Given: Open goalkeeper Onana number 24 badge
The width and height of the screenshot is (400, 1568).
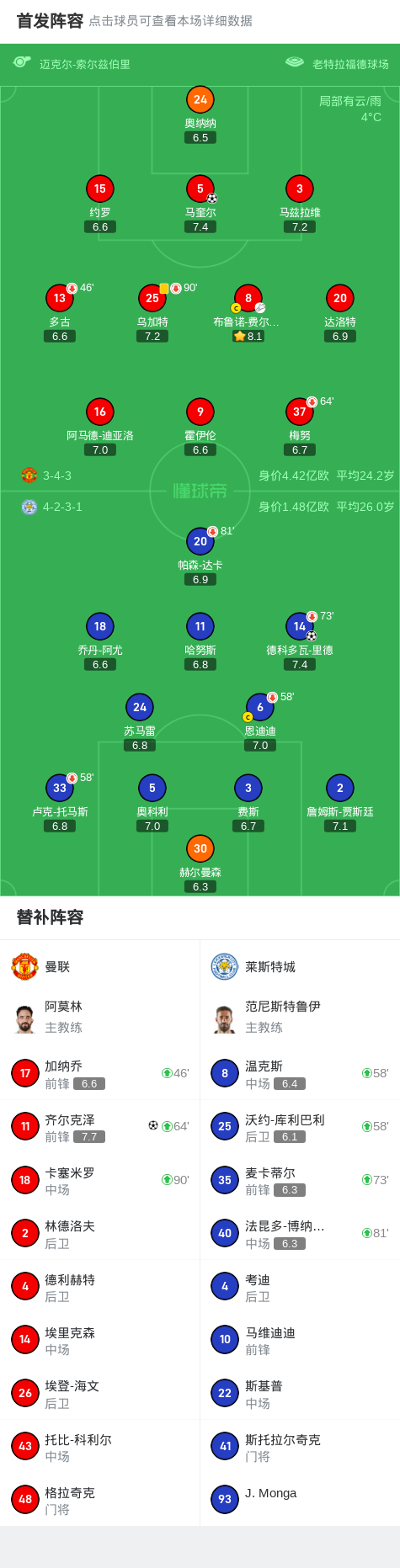Looking at the screenshot, I should coord(200,99).
